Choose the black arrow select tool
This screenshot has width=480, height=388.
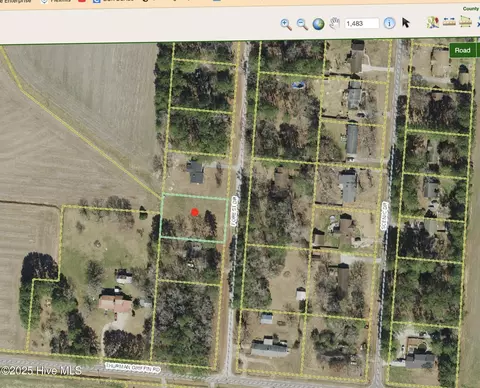click(405, 23)
